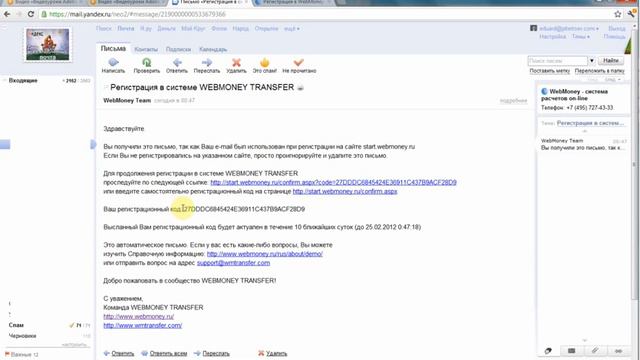The width and height of the screenshot is (640, 360).
Task: Open the Фотки link in top navigation
Action: click(219, 29)
